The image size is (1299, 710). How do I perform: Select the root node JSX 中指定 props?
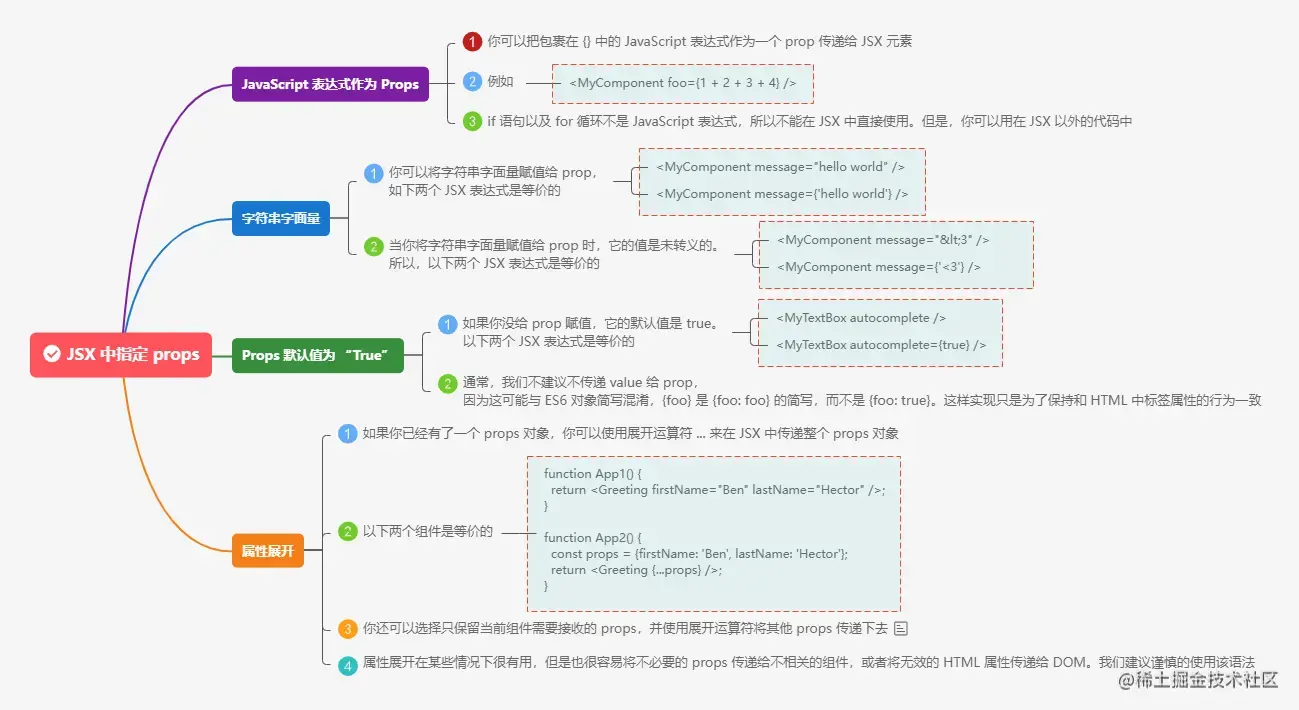121,354
